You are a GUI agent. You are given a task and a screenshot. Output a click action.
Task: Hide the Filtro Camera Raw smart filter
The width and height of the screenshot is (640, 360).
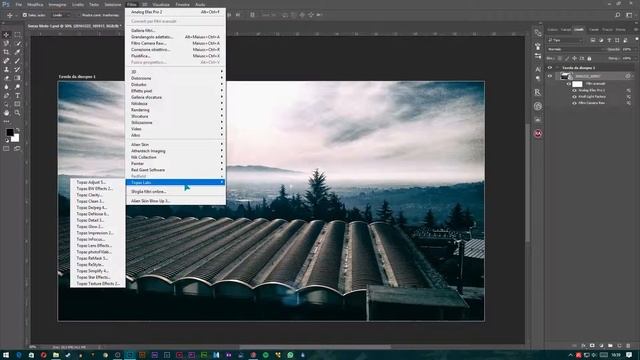(x=574, y=103)
